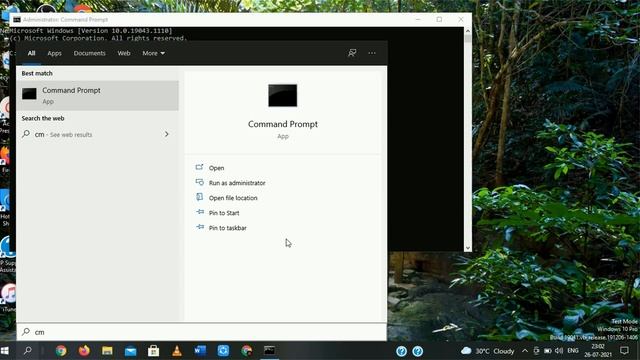The image size is (640, 360).
Task: Click the scroll down arrow in Command Prompt window
Action: (x=468, y=248)
